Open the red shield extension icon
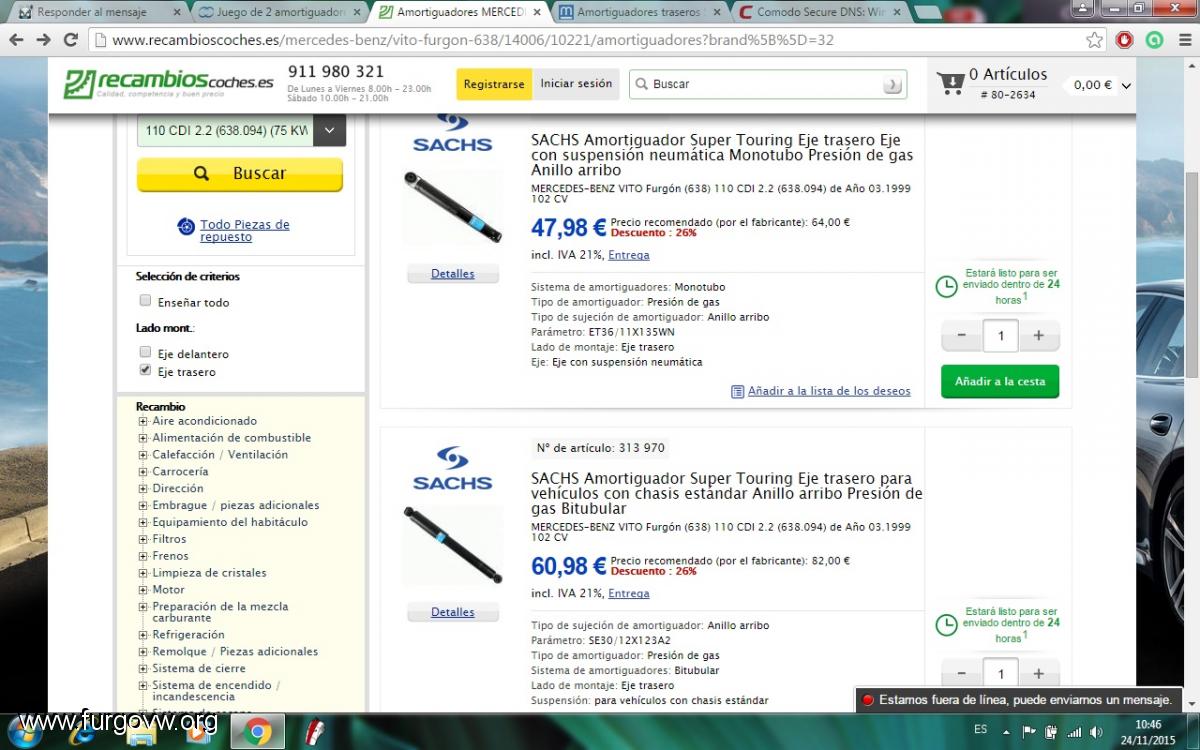Screen dimensions: 1200x750 1125,40
